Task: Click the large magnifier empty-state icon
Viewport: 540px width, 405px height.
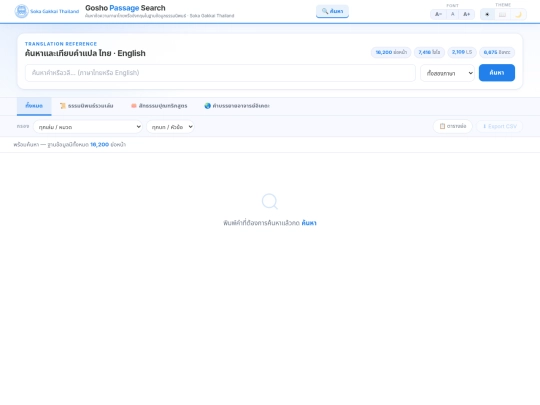Action: (x=270, y=201)
